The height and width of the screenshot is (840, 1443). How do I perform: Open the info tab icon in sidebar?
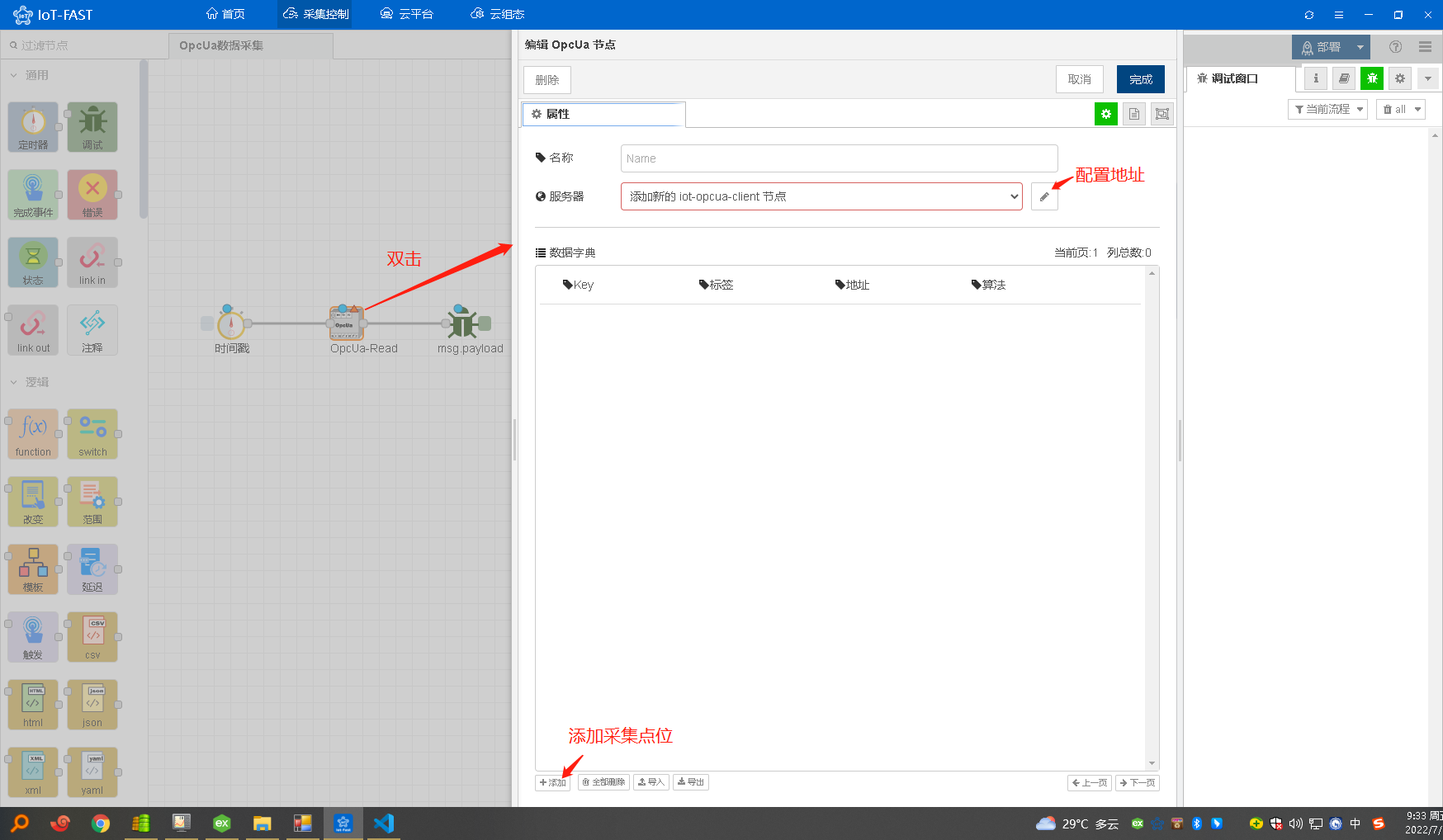click(1316, 78)
